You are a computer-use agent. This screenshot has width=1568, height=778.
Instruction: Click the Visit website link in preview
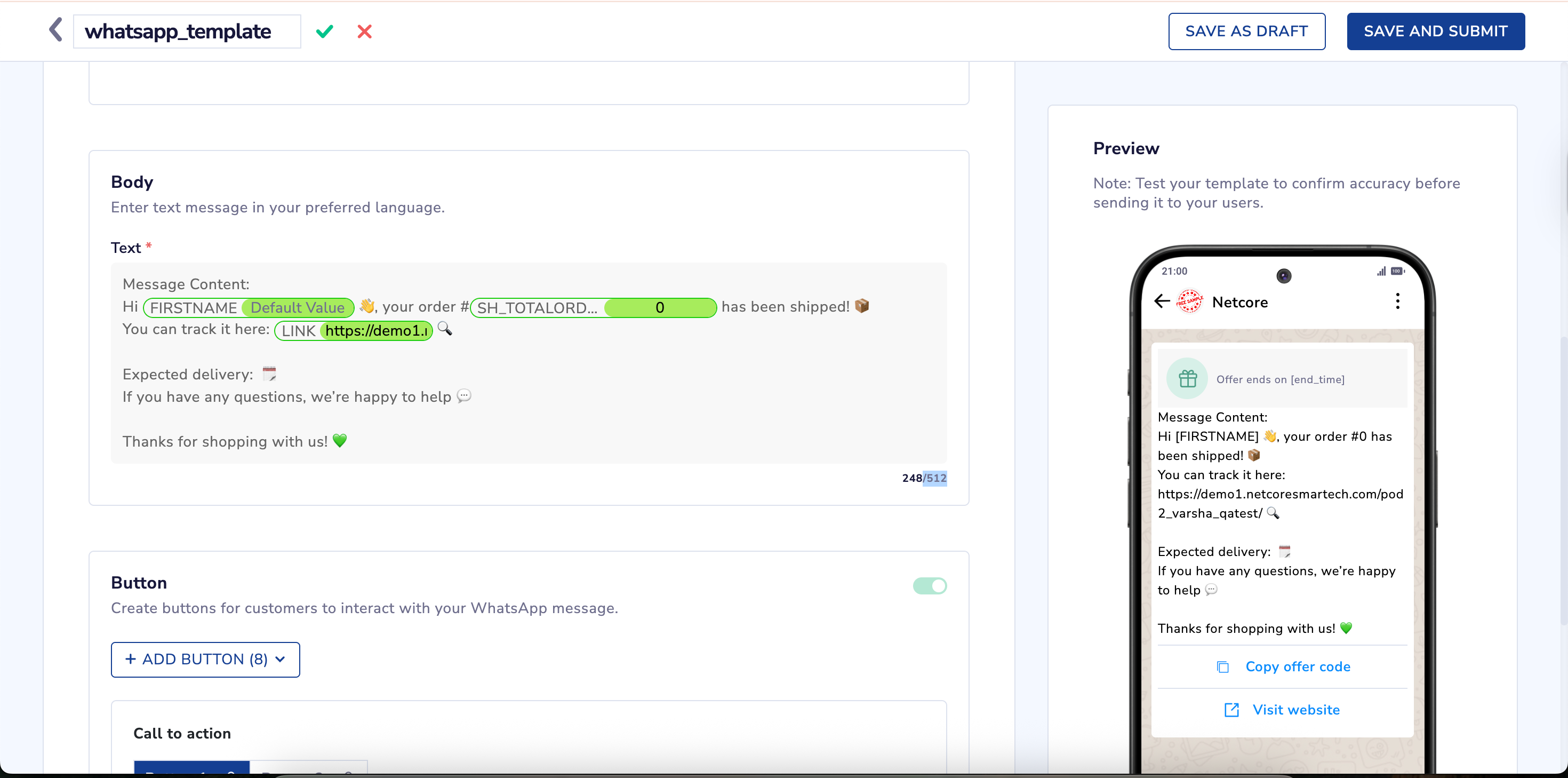[x=1295, y=710]
